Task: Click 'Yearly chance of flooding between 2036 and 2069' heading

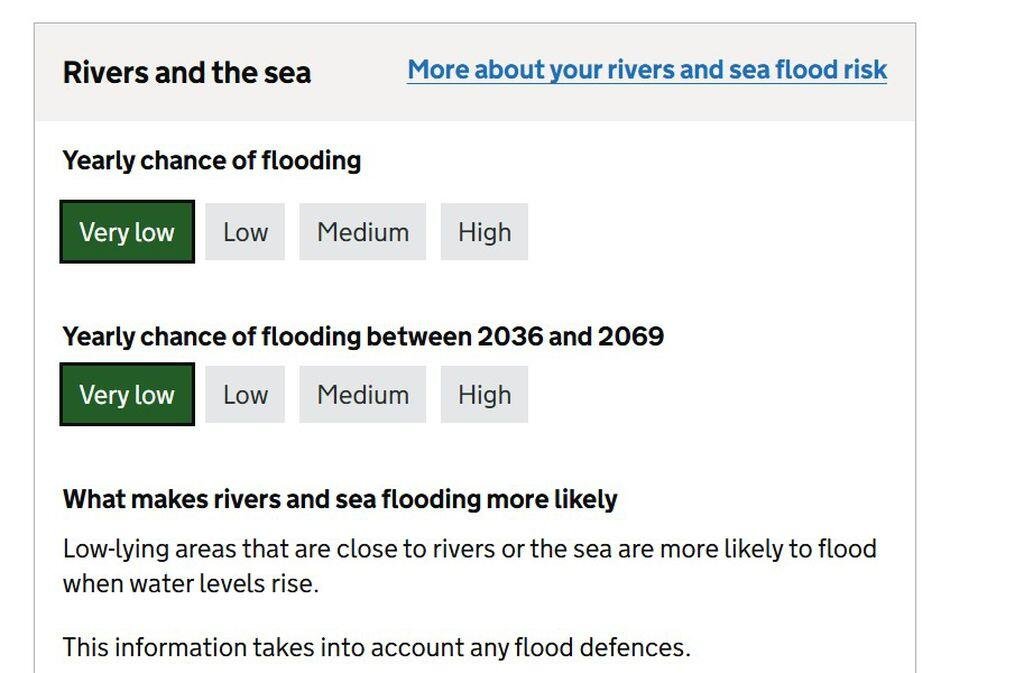Action: (363, 337)
